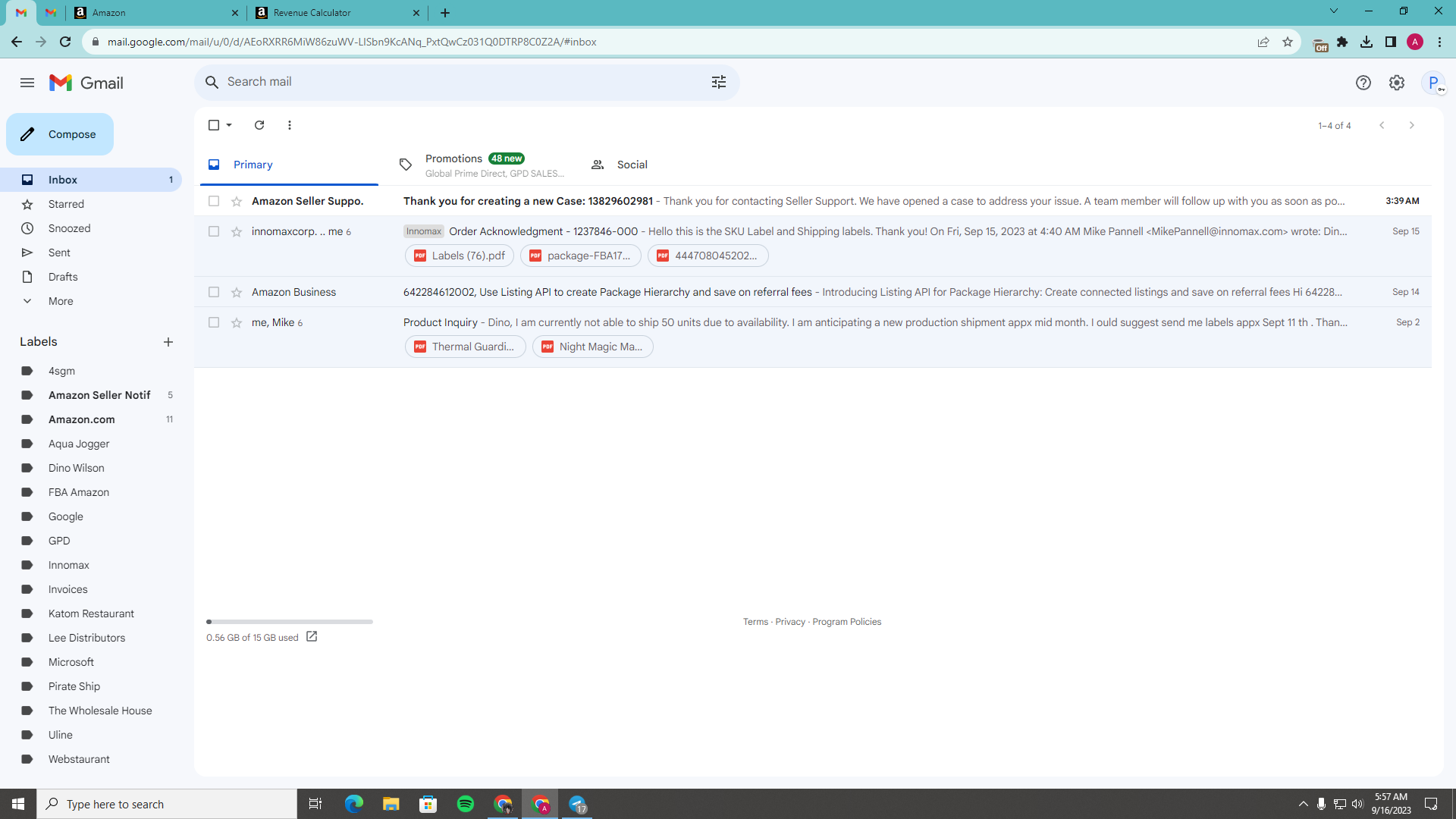1456x819 pixels.
Task: Open the Thermal Guardi PDF attachment
Action: click(466, 347)
